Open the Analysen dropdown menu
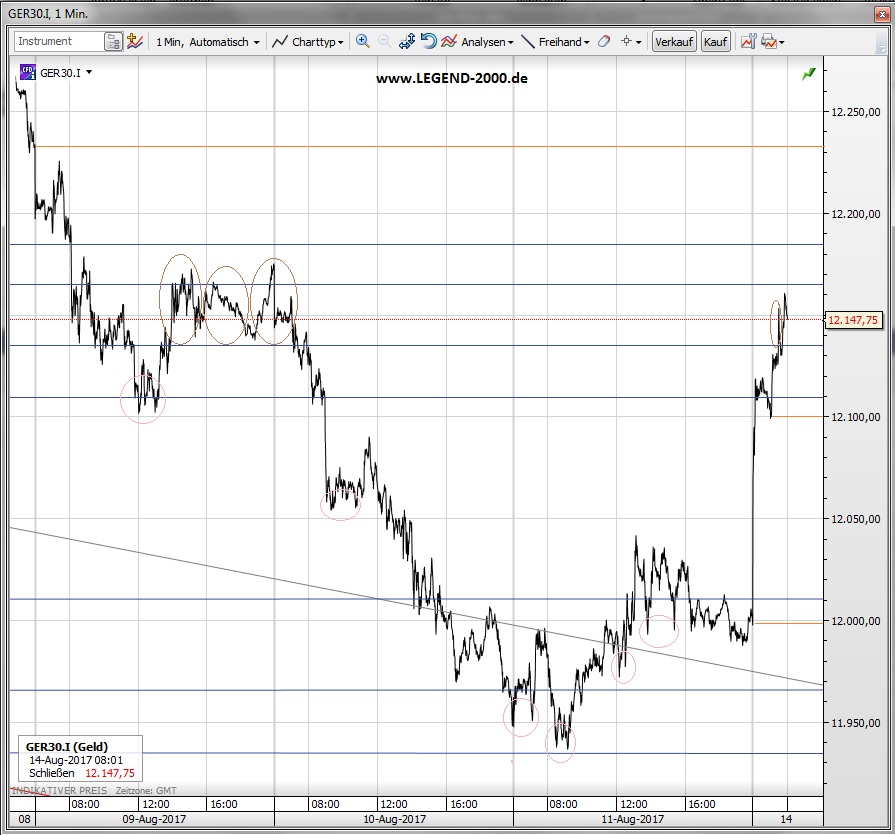The height and width of the screenshot is (835, 895). pos(510,42)
